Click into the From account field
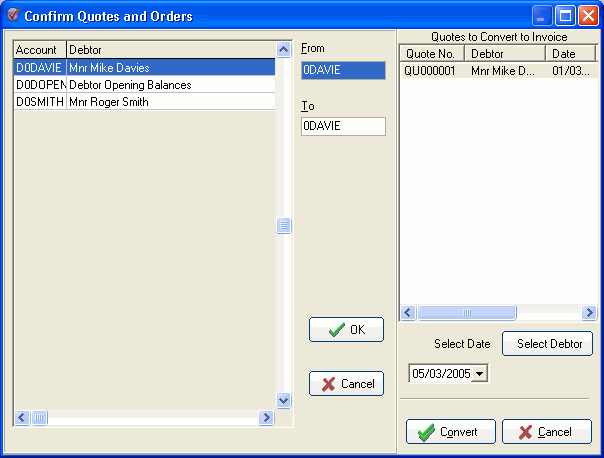The image size is (604, 458). (343, 70)
